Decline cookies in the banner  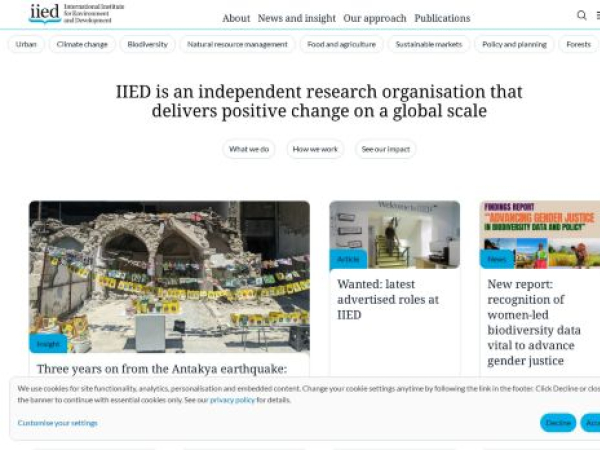[x=558, y=423]
